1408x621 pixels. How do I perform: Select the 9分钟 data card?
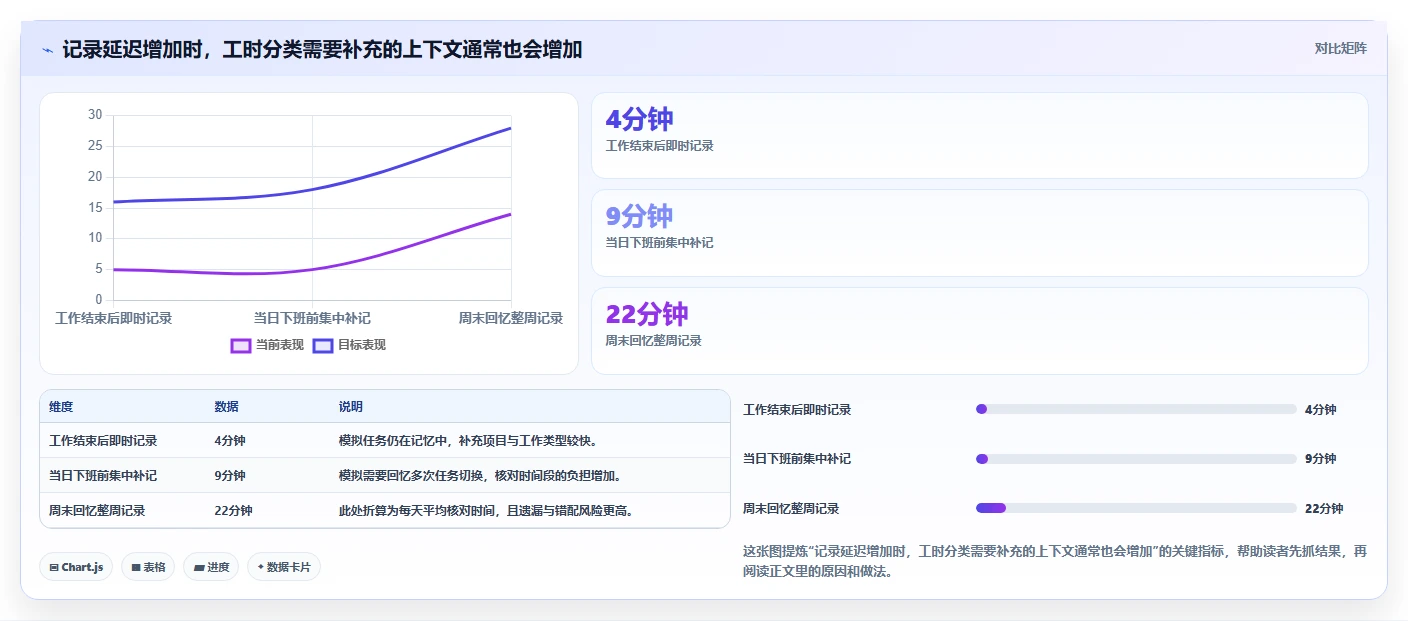coord(979,233)
